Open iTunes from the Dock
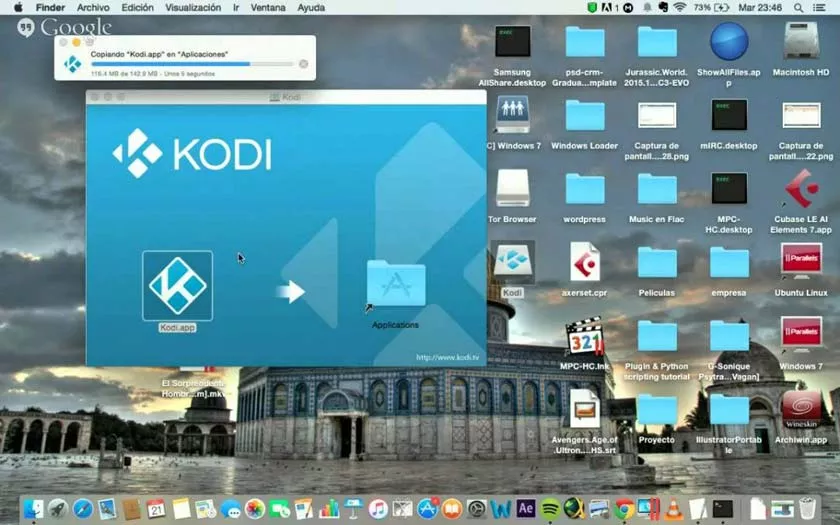This screenshot has height=525, width=840. click(378, 508)
